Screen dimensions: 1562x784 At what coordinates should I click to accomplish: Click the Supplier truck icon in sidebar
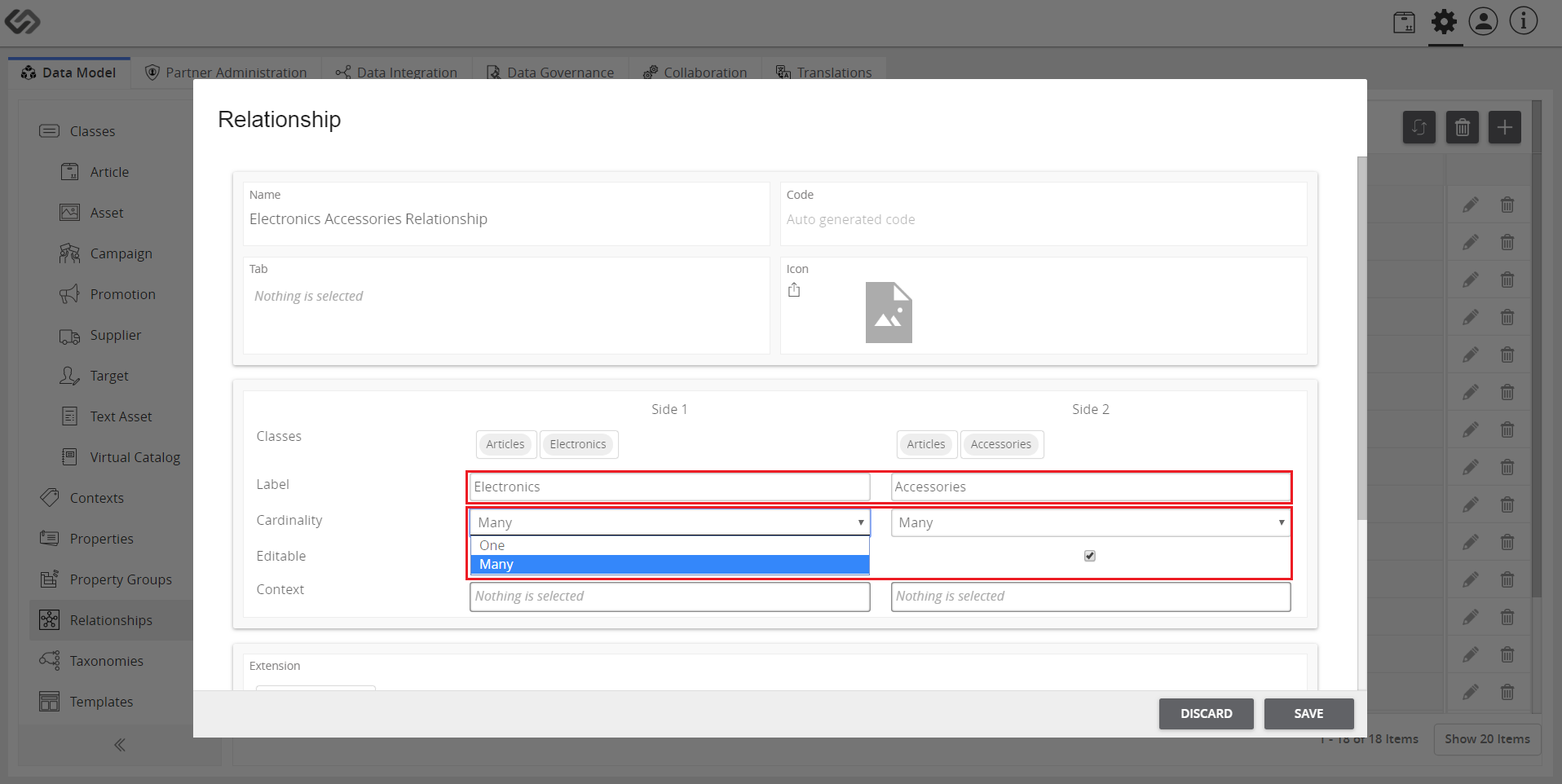tap(69, 336)
